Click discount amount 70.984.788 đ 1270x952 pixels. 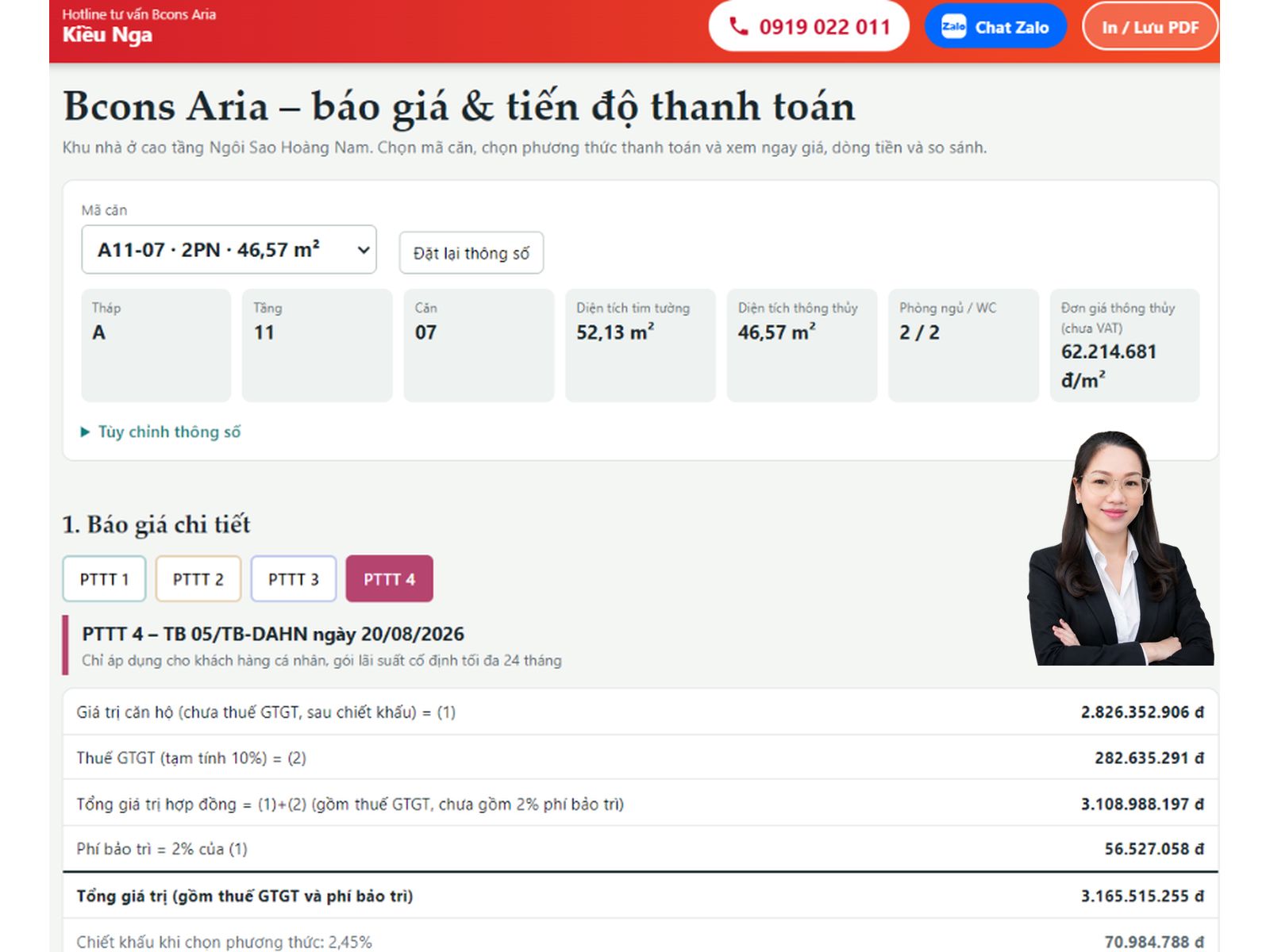pos(1154,942)
